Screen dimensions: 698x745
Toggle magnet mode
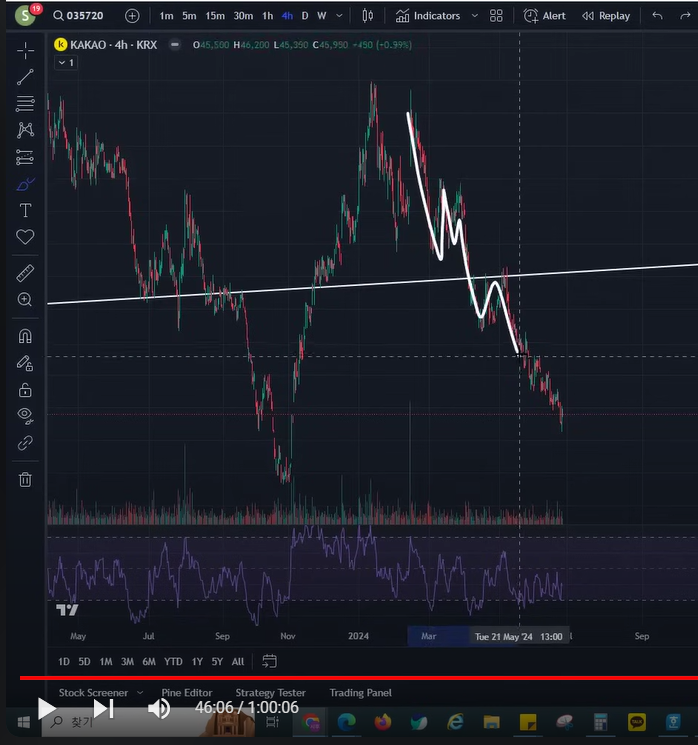point(25,336)
